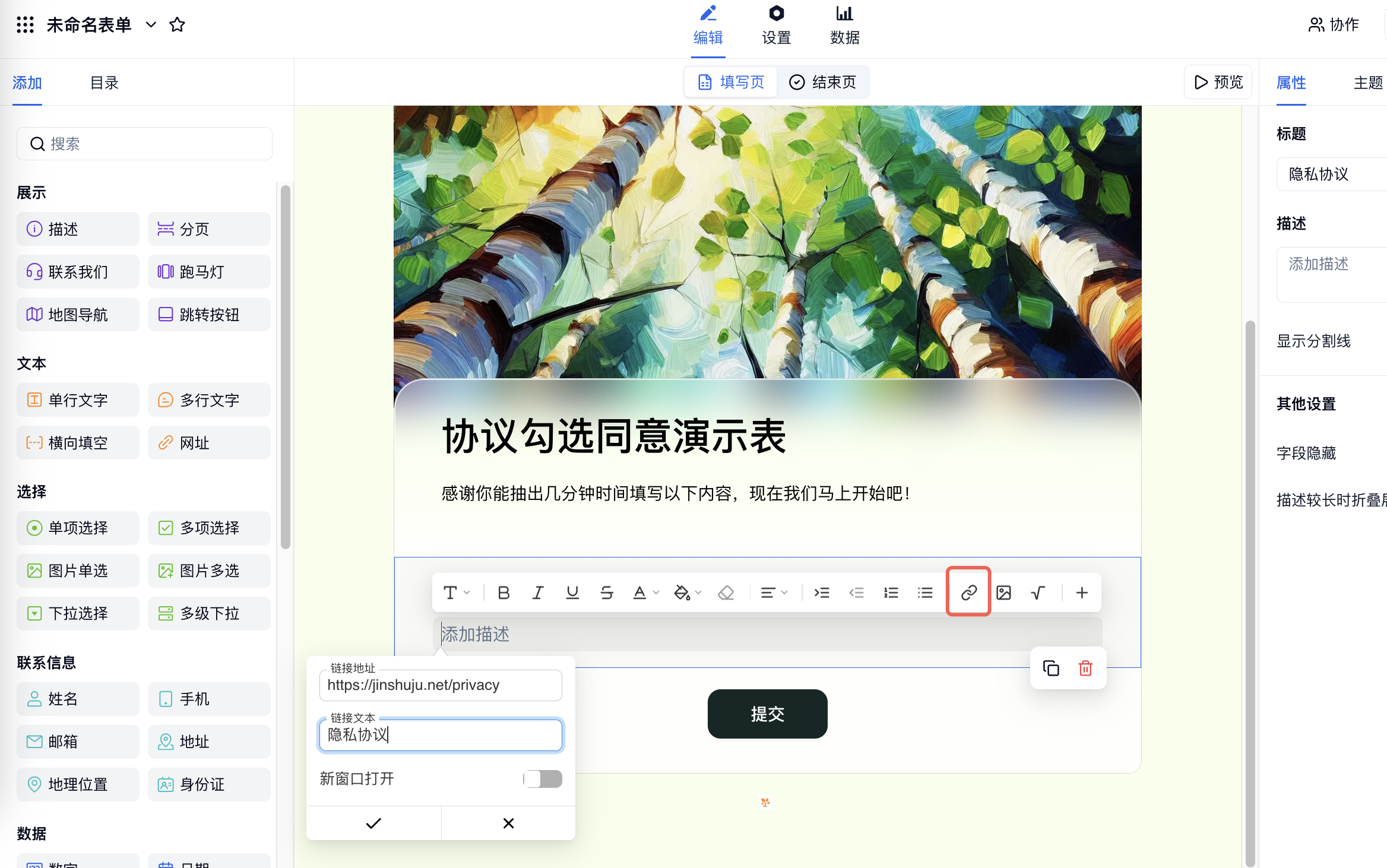Confirm the link with the checkmark

tap(373, 823)
